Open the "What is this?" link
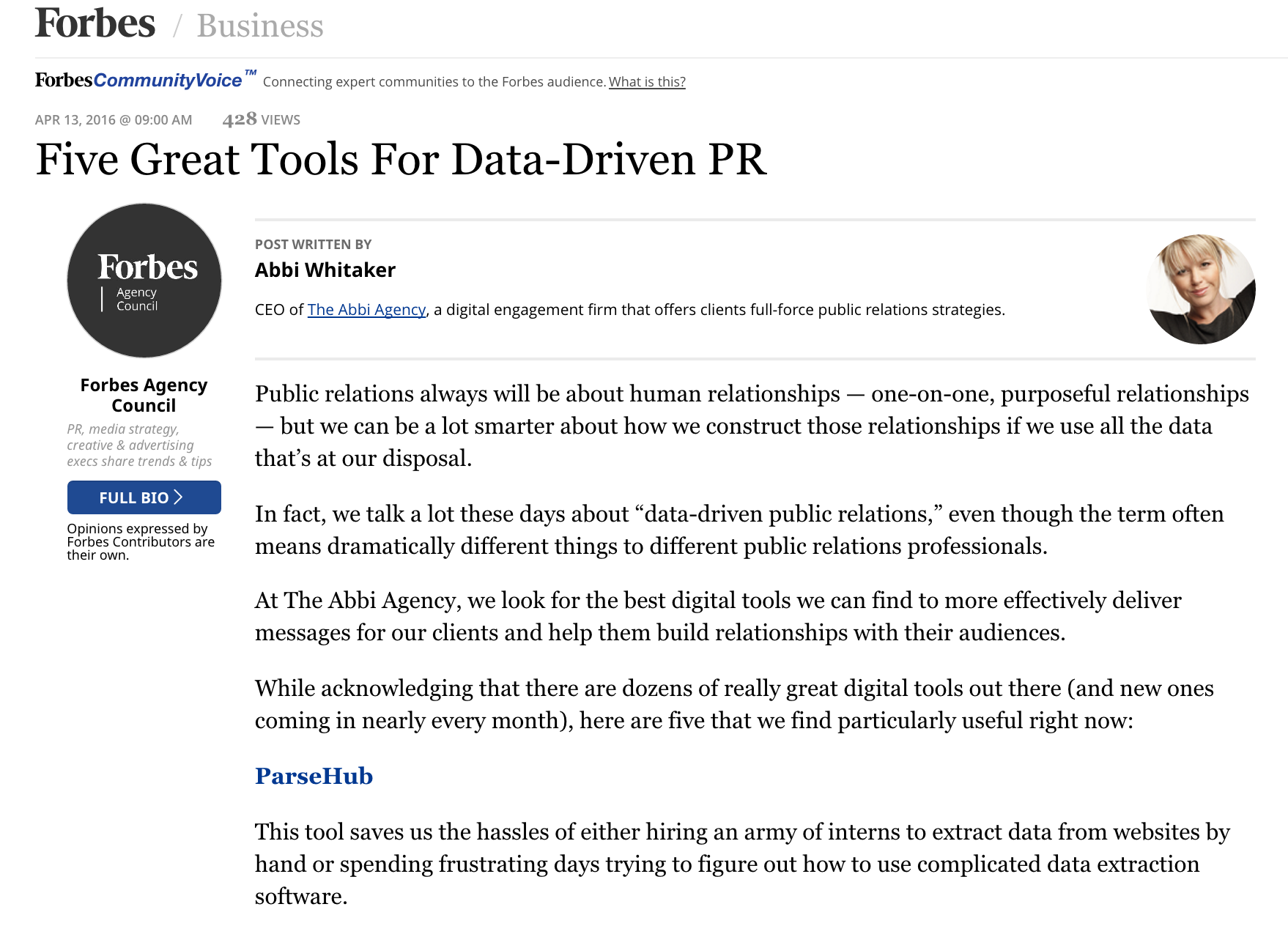Screen dimensions: 1288x926 point(647,81)
